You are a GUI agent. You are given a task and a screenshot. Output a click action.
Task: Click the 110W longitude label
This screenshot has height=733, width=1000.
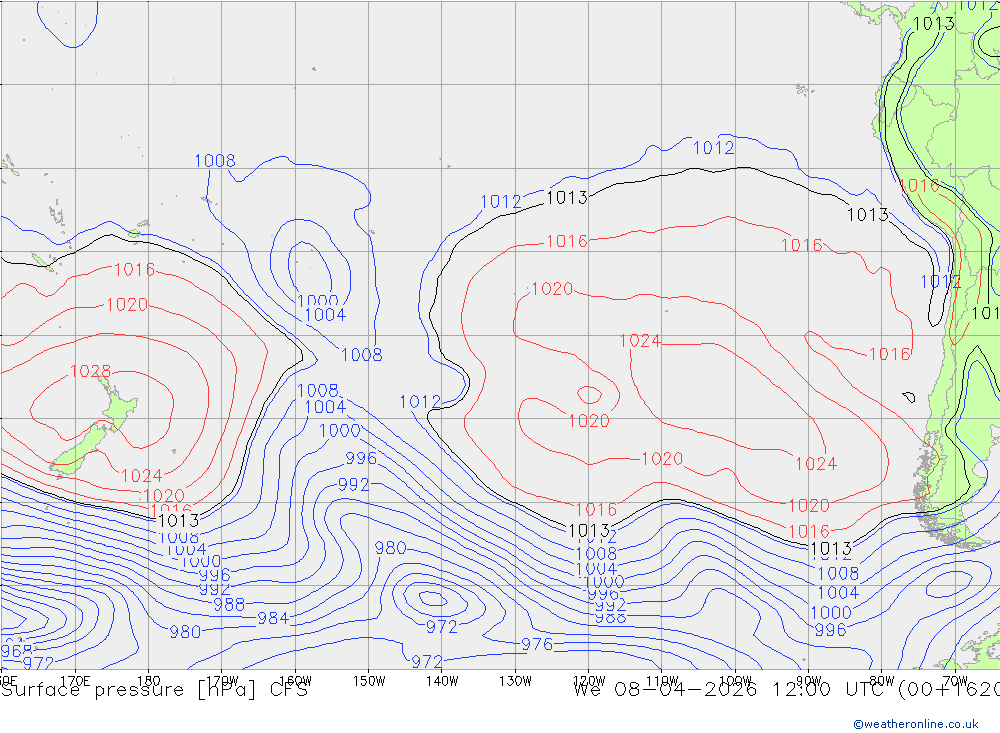662,681
